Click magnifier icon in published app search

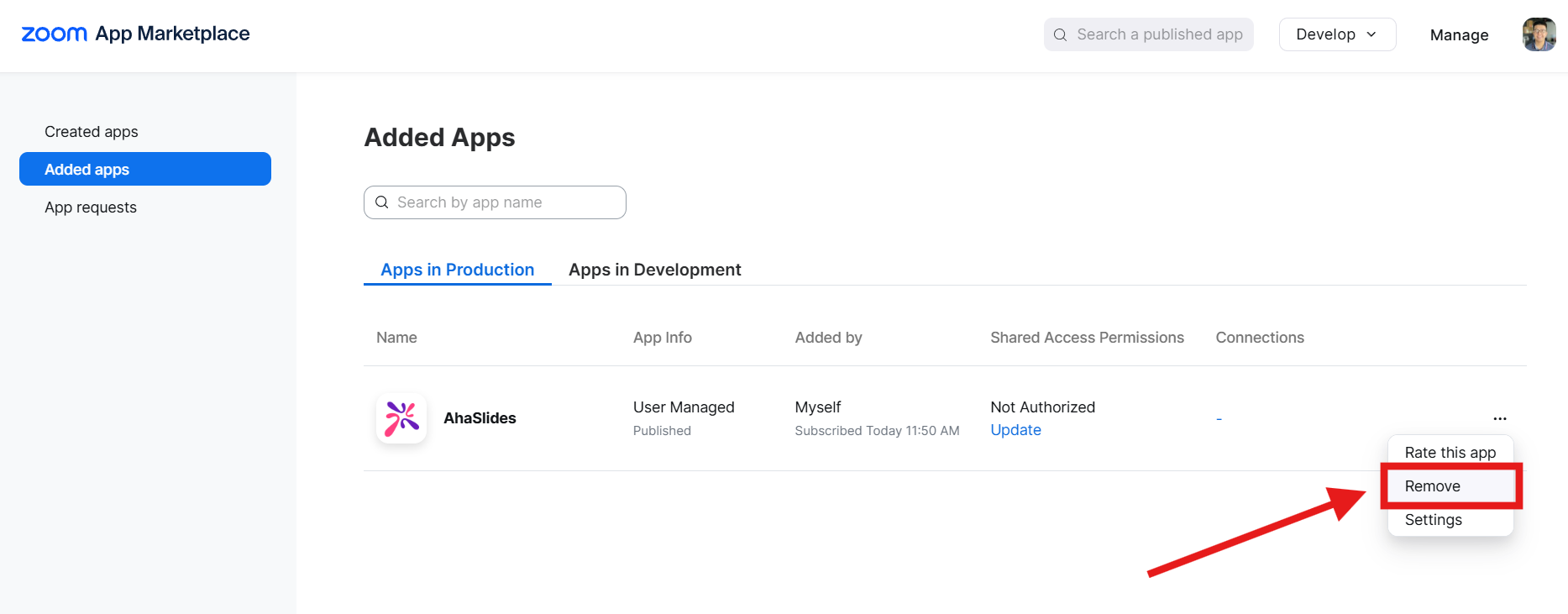tap(1060, 34)
